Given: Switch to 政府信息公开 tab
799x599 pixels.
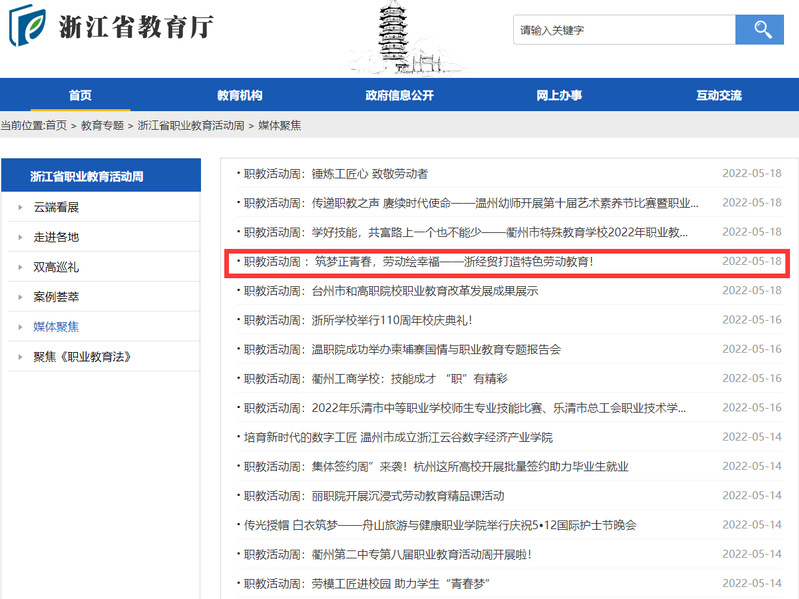Looking at the screenshot, I should [x=399, y=95].
